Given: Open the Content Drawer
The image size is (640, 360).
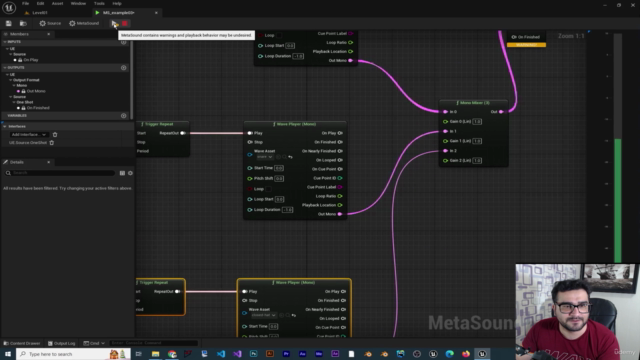Looking at the screenshot, I should (22, 343).
